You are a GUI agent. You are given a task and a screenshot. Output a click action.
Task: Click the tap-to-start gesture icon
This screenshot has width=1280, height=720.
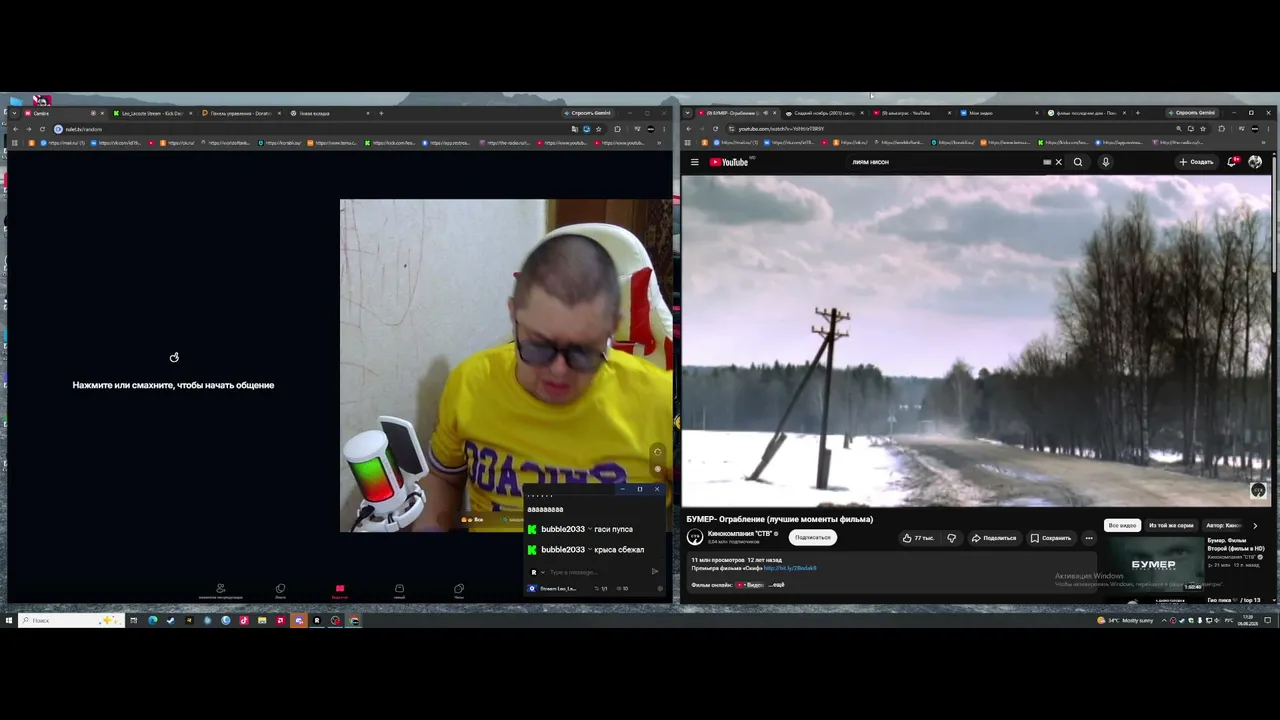tap(174, 357)
